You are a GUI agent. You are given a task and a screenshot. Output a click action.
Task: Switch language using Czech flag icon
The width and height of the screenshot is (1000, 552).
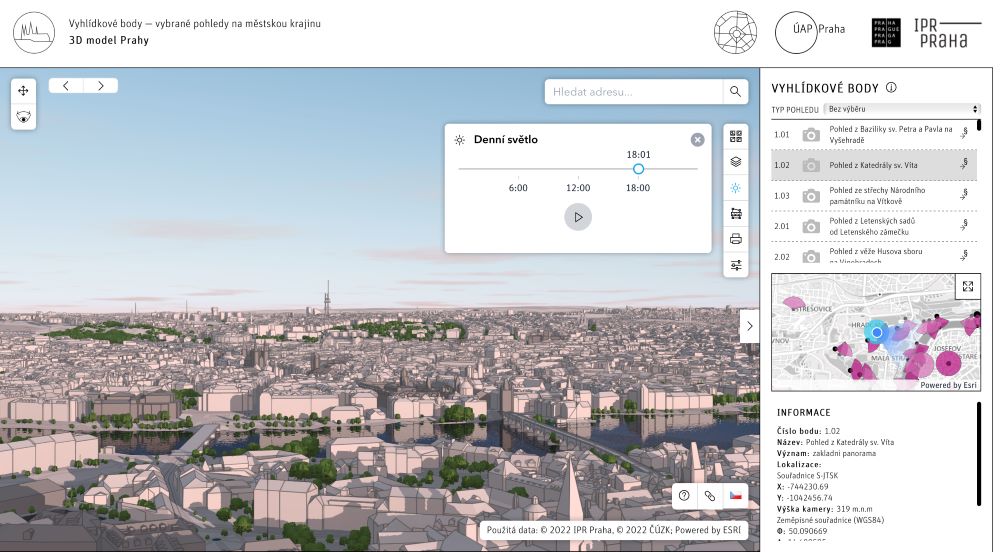click(x=736, y=495)
